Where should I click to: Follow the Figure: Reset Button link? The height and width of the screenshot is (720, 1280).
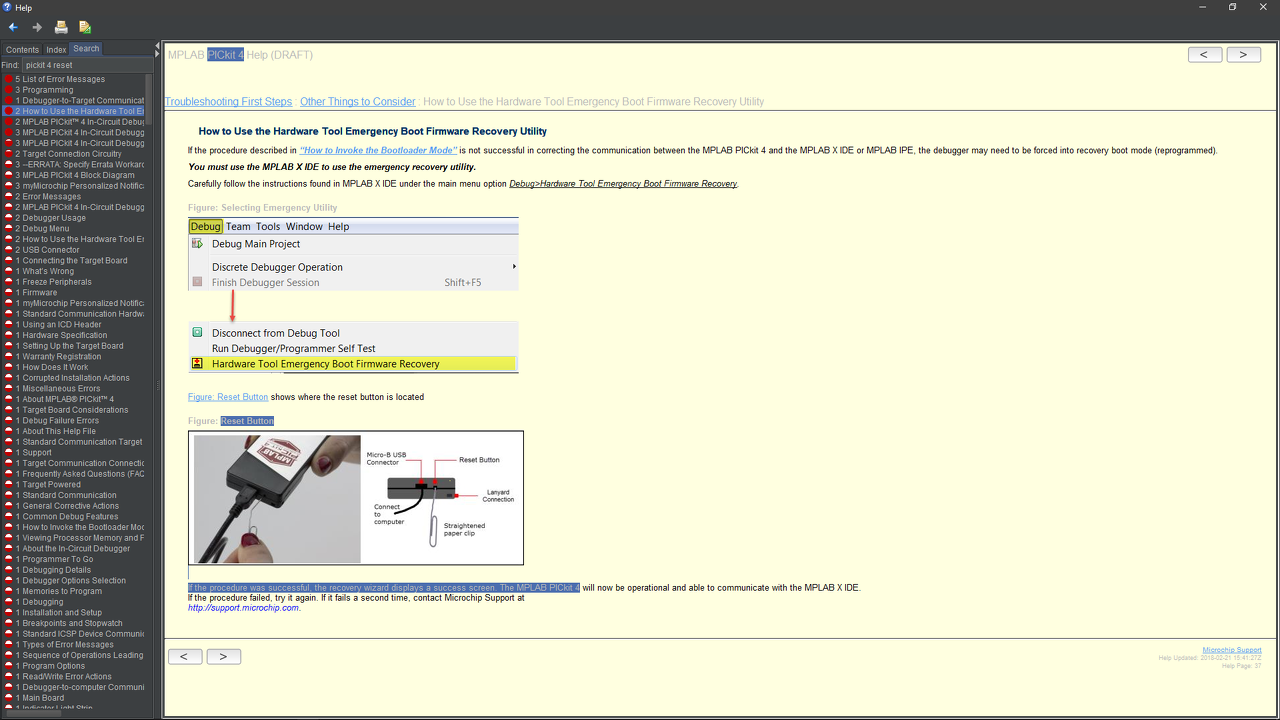pyautogui.click(x=228, y=397)
